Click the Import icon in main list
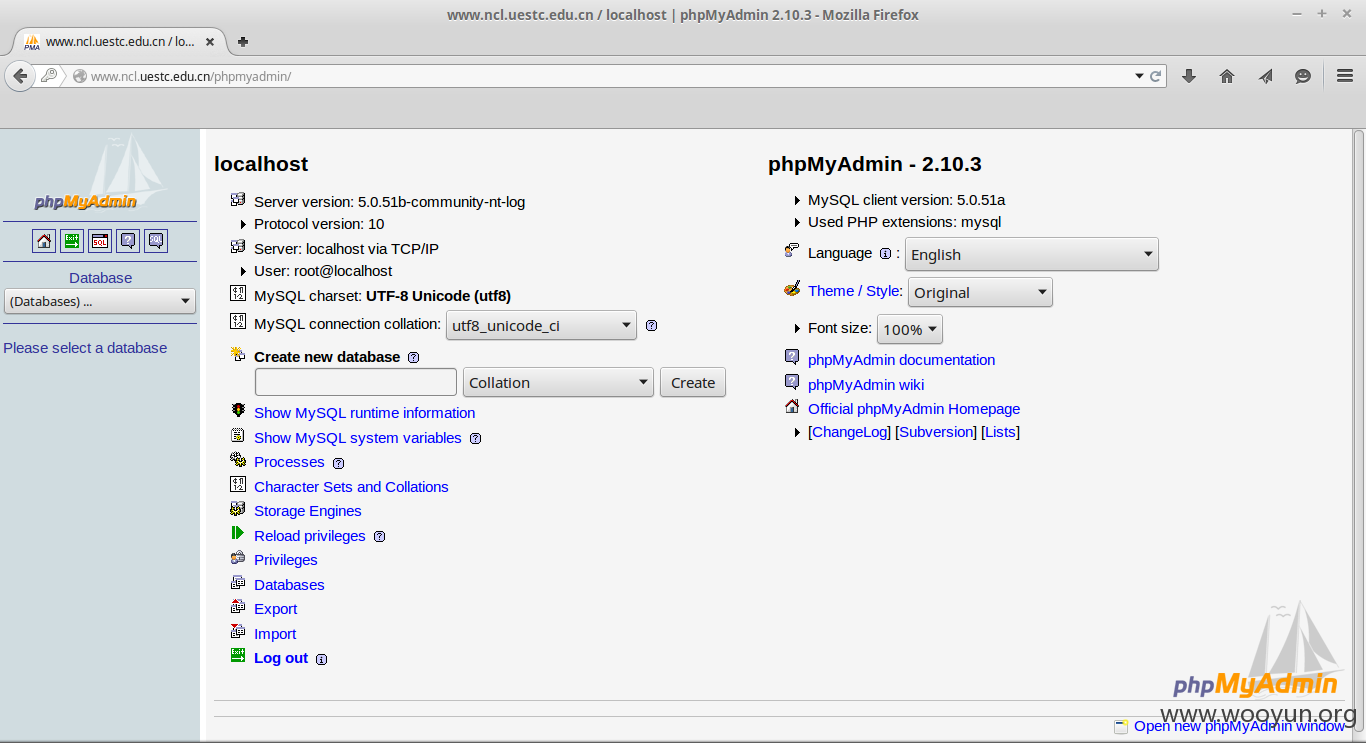Screen dimensions: 1366x743 pos(238,632)
